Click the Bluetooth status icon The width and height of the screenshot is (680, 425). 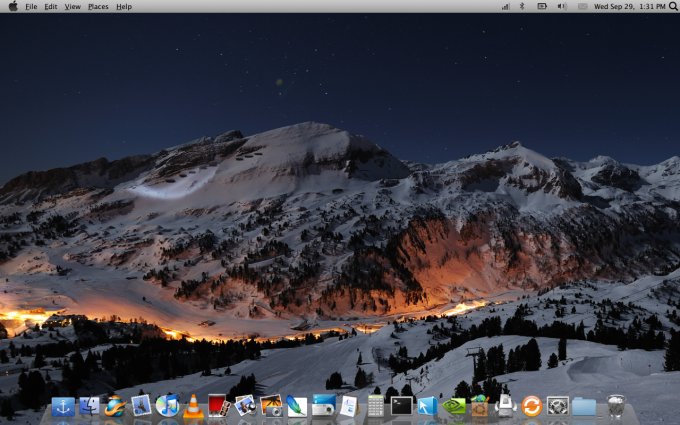522,7
